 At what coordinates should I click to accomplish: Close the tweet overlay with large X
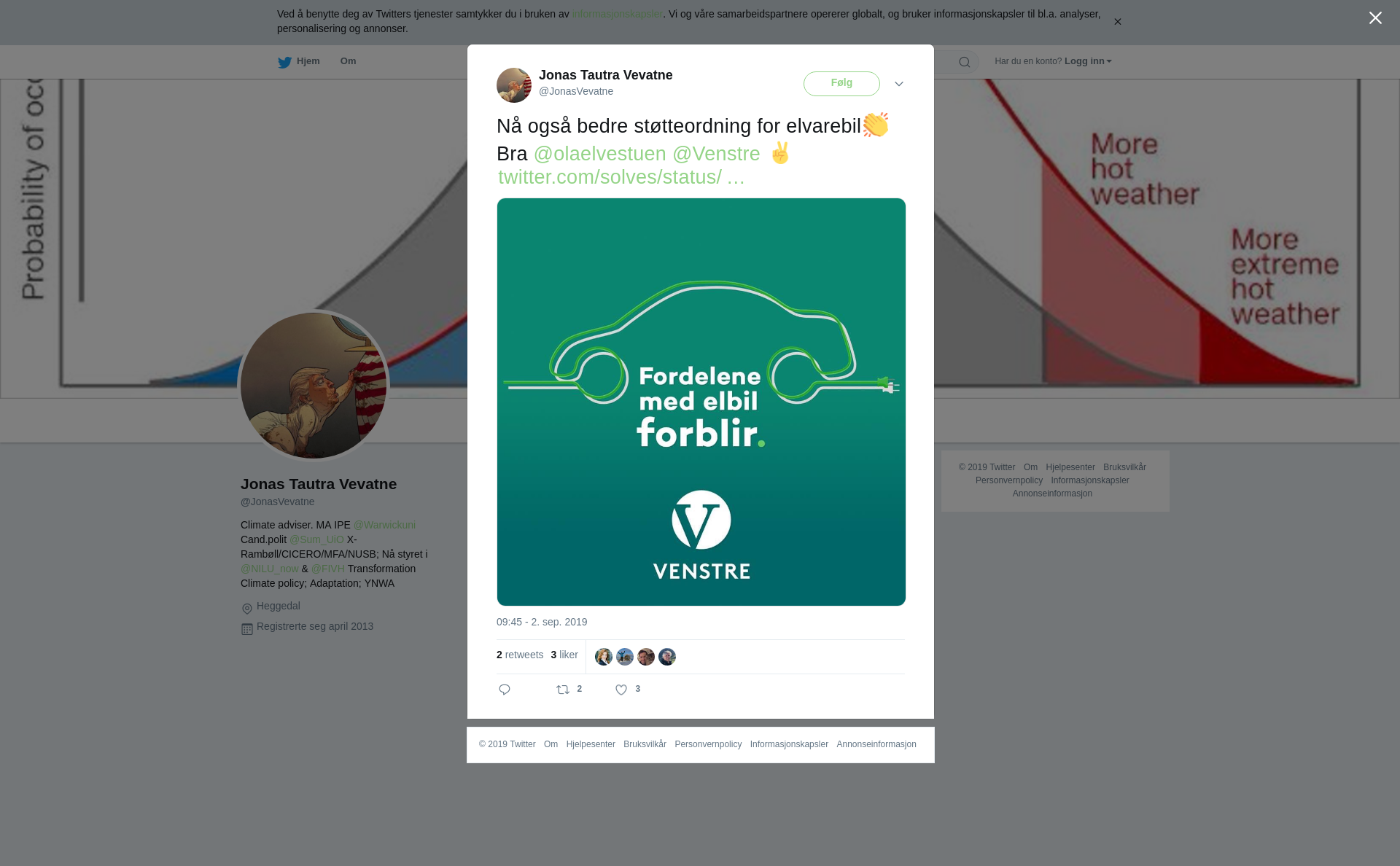coord(1375,18)
